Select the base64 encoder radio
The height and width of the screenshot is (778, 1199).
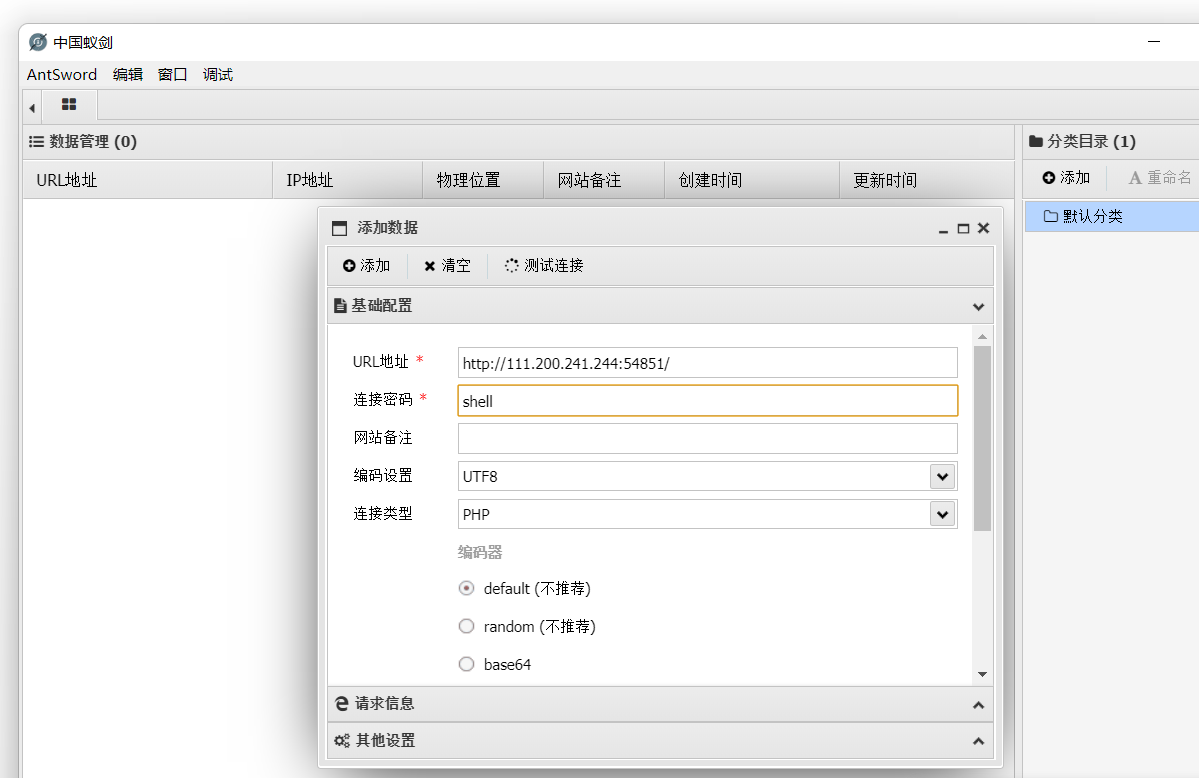pyautogui.click(x=466, y=664)
